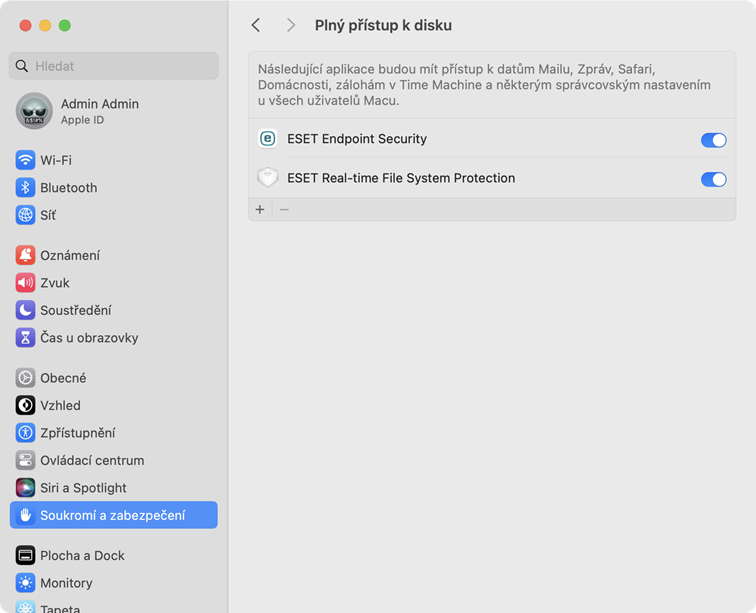Open Plocha a Dock section

82,555
